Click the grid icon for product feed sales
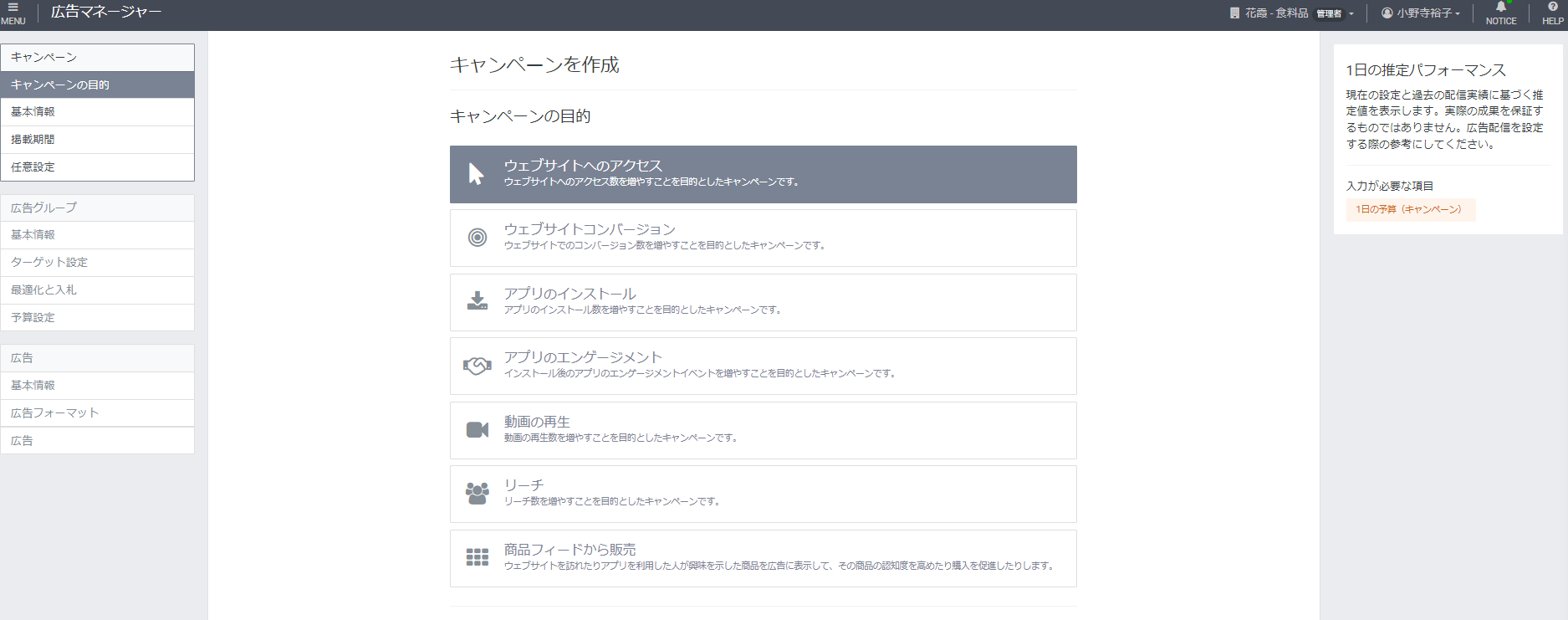Viewport: 1568px width, 620px height. (477, 557)
